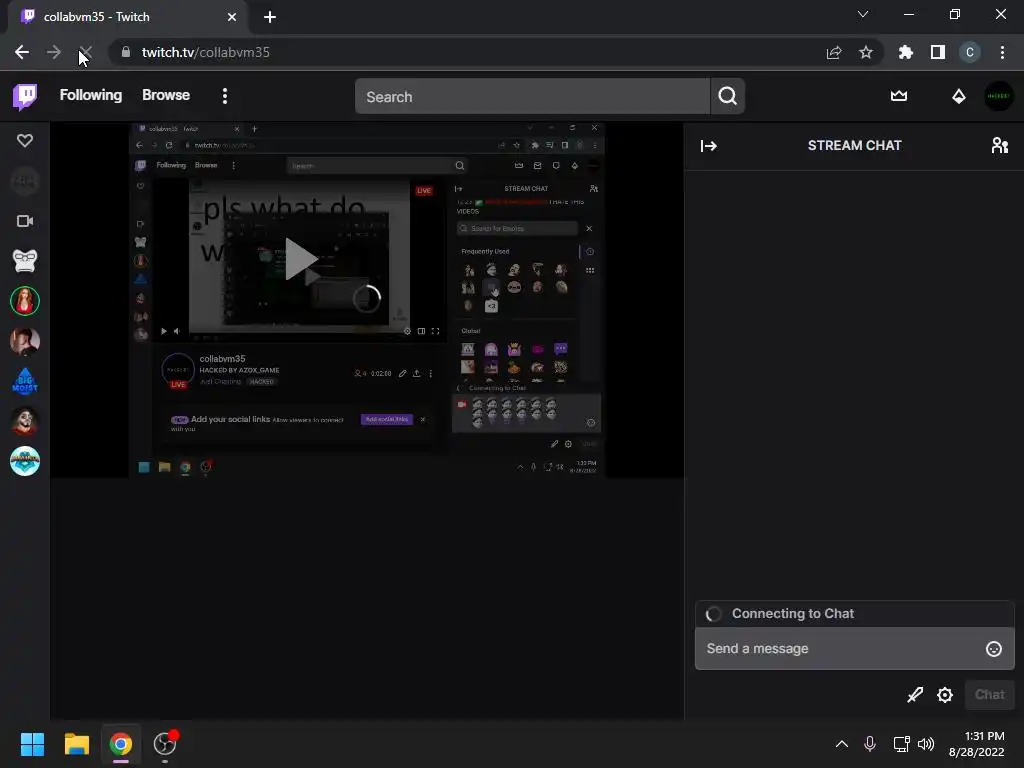Image resolution: width=1024 pixels, height=768 pixels.
Task: Open the 1:31 PM clock calendar
Action: pos(976,744)
